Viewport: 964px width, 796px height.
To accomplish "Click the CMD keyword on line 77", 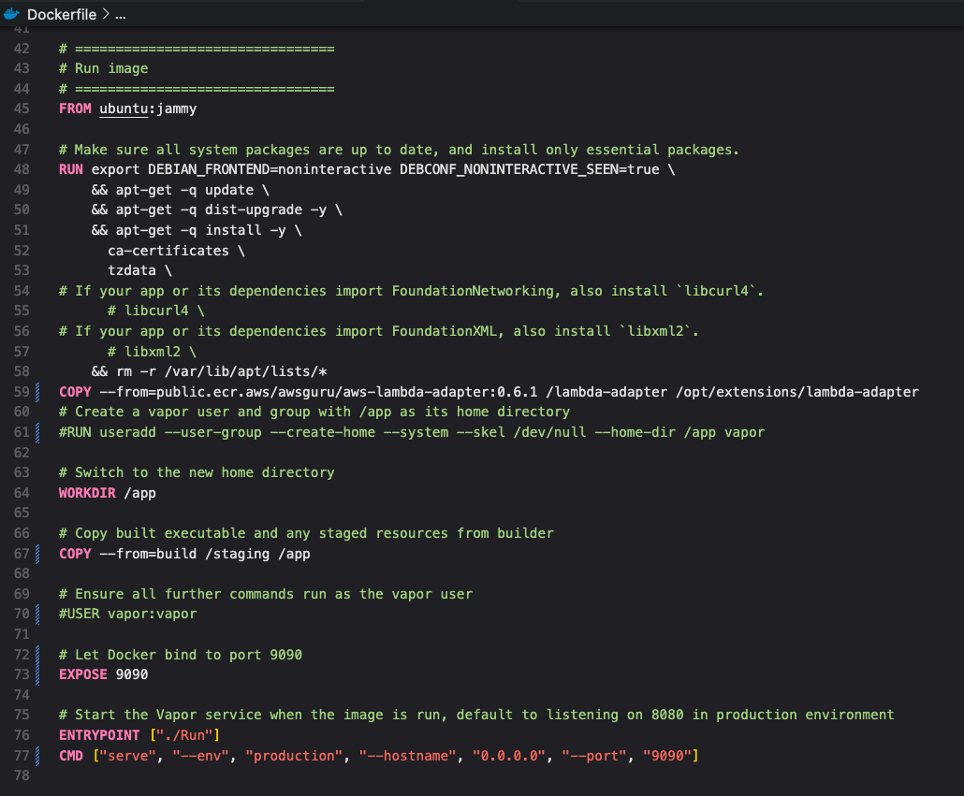I will coord(70,755).
